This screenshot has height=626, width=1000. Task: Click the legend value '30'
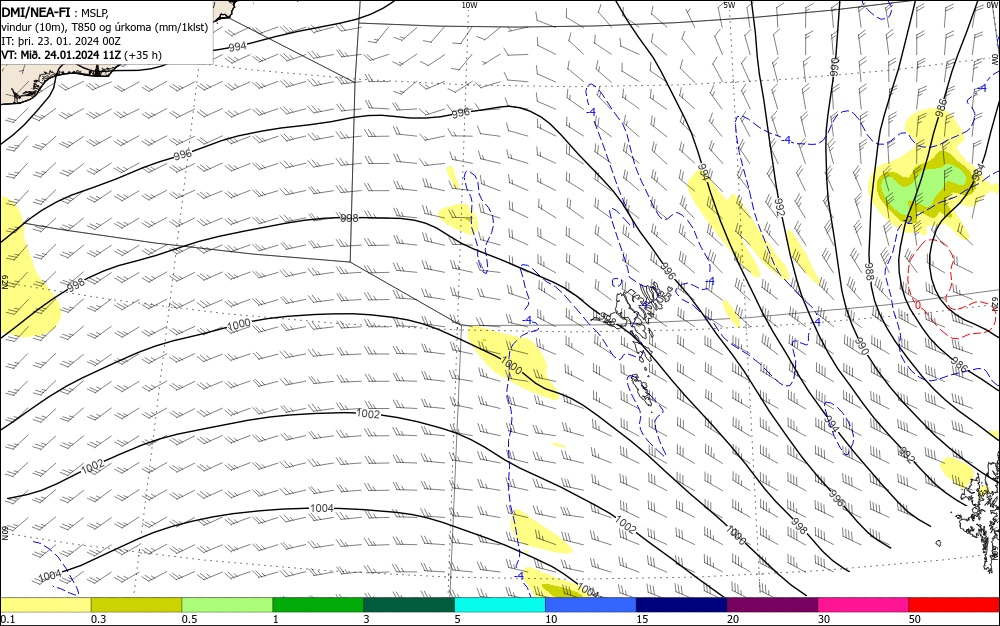tap(823, 619)
